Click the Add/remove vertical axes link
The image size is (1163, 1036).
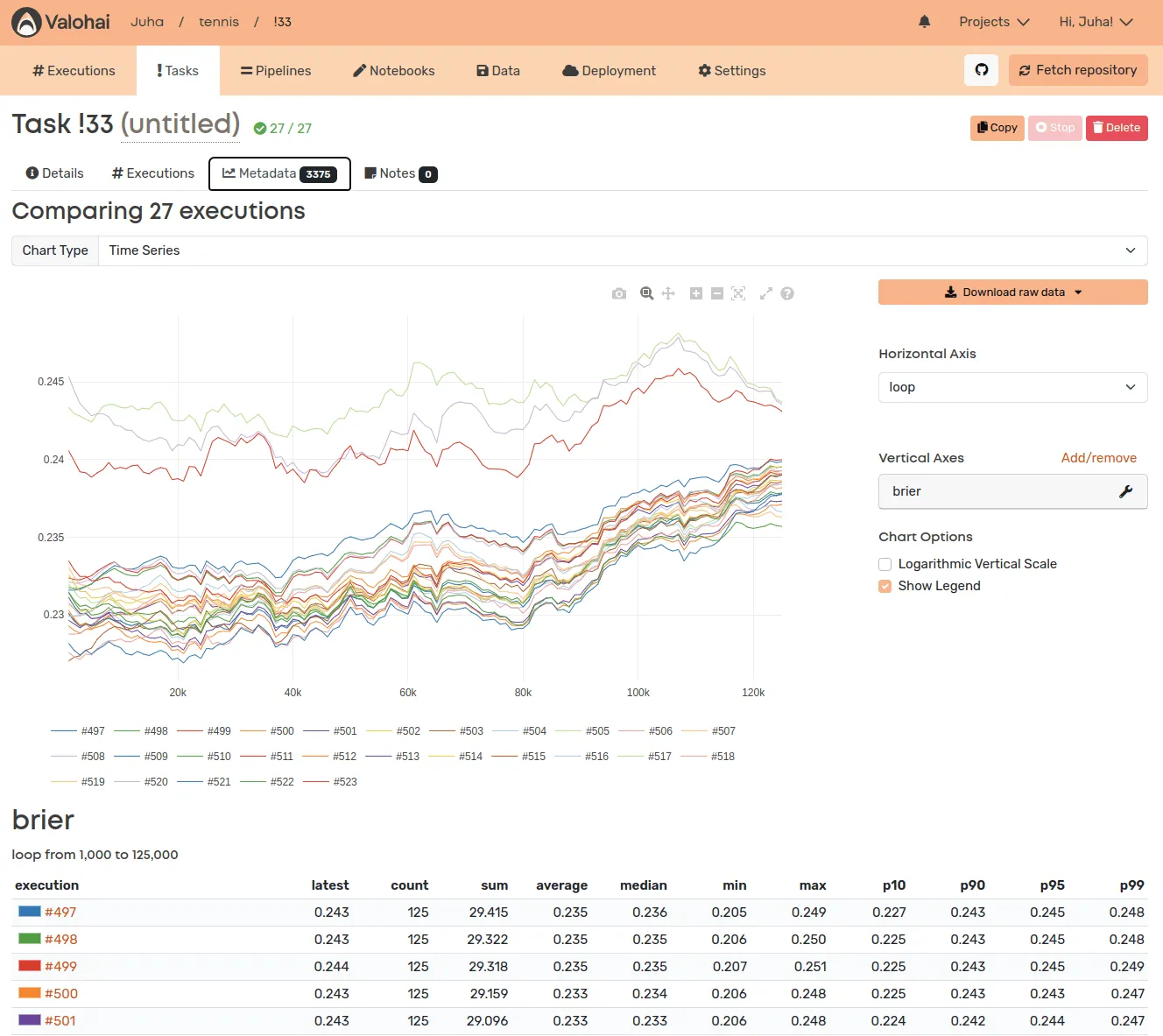click(1098, 458)
